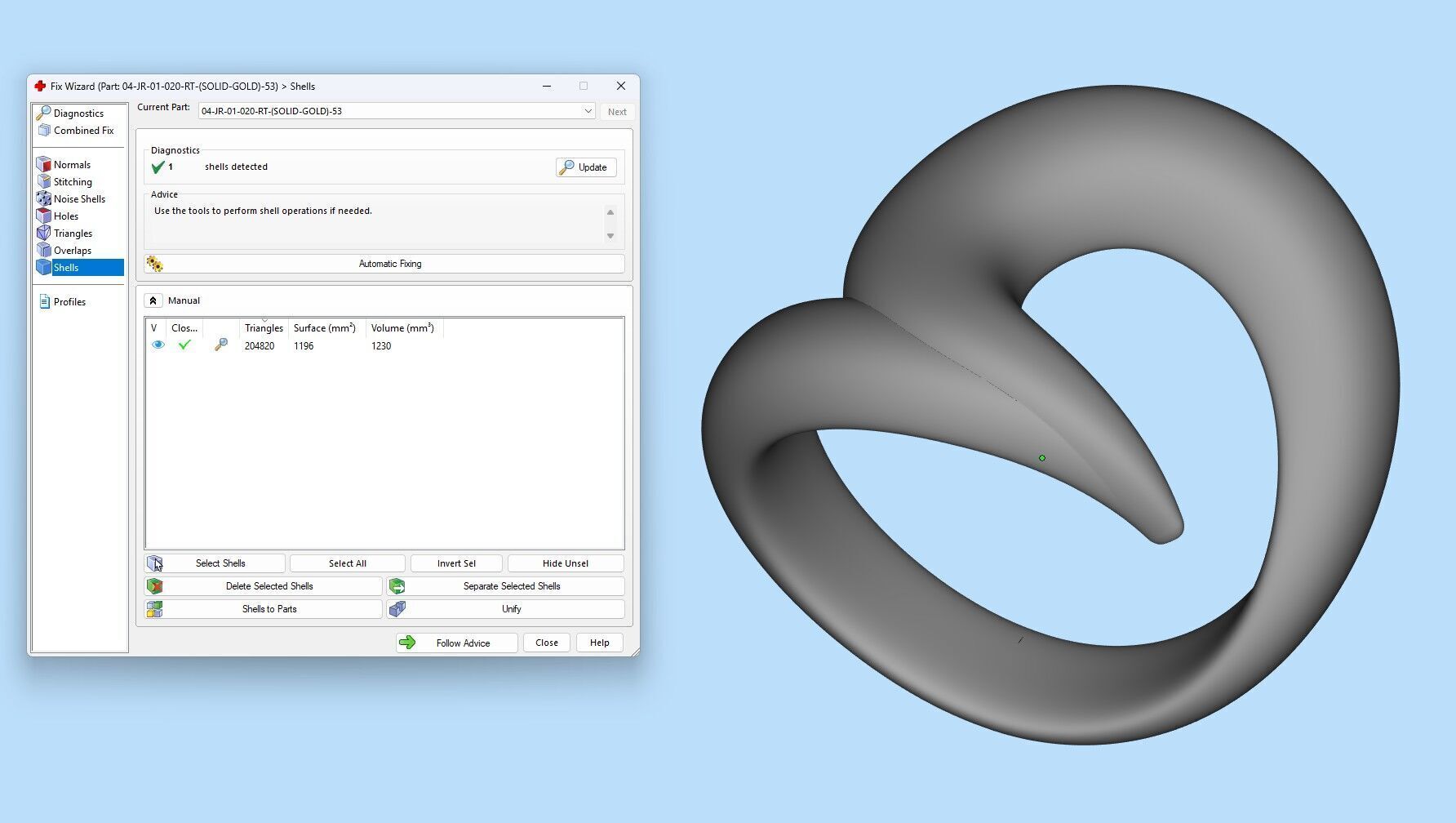Click surface value 1196
Viewport: 1456px width, 823px height.
point(304,346)
